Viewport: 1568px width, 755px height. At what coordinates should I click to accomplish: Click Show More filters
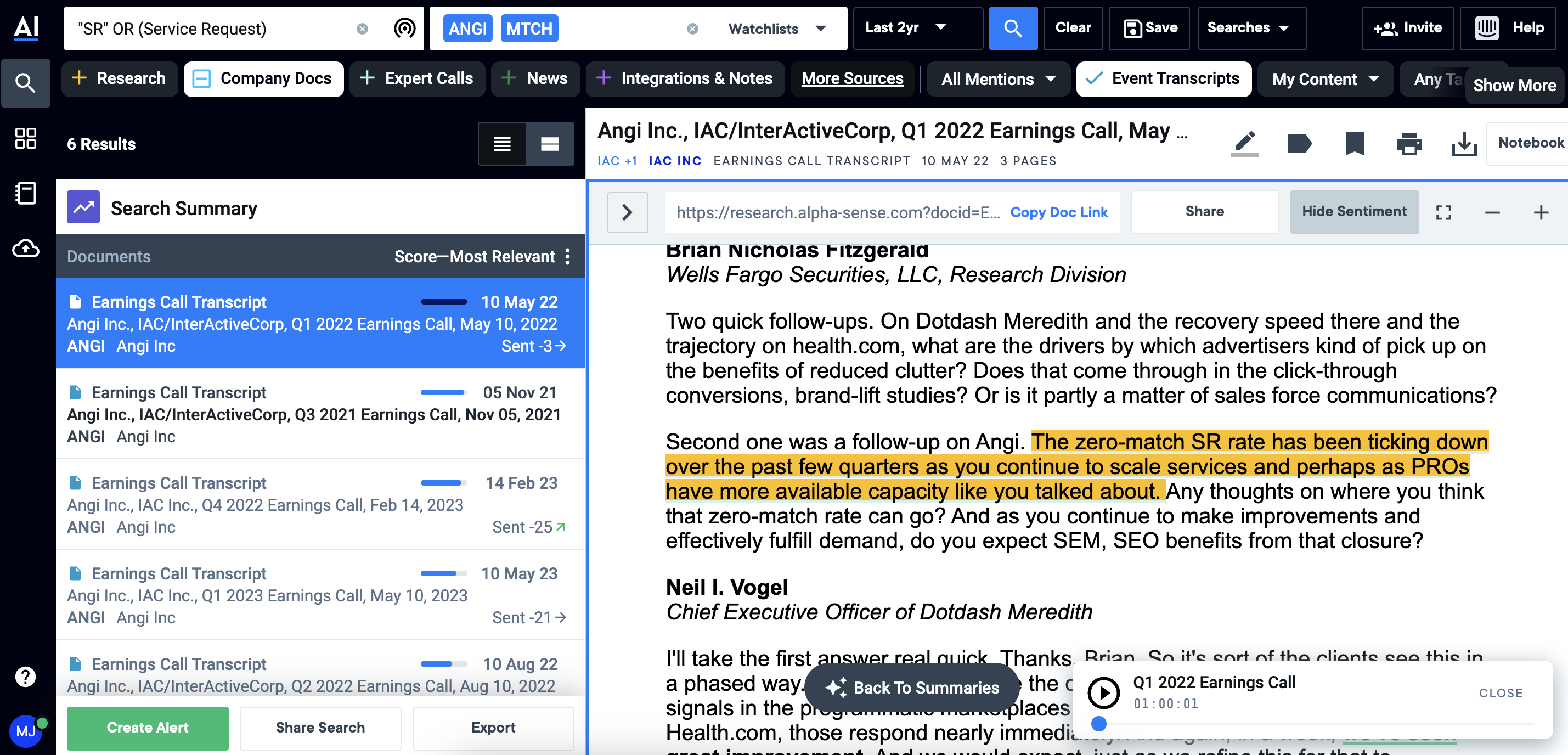[x=1514, y=85]
